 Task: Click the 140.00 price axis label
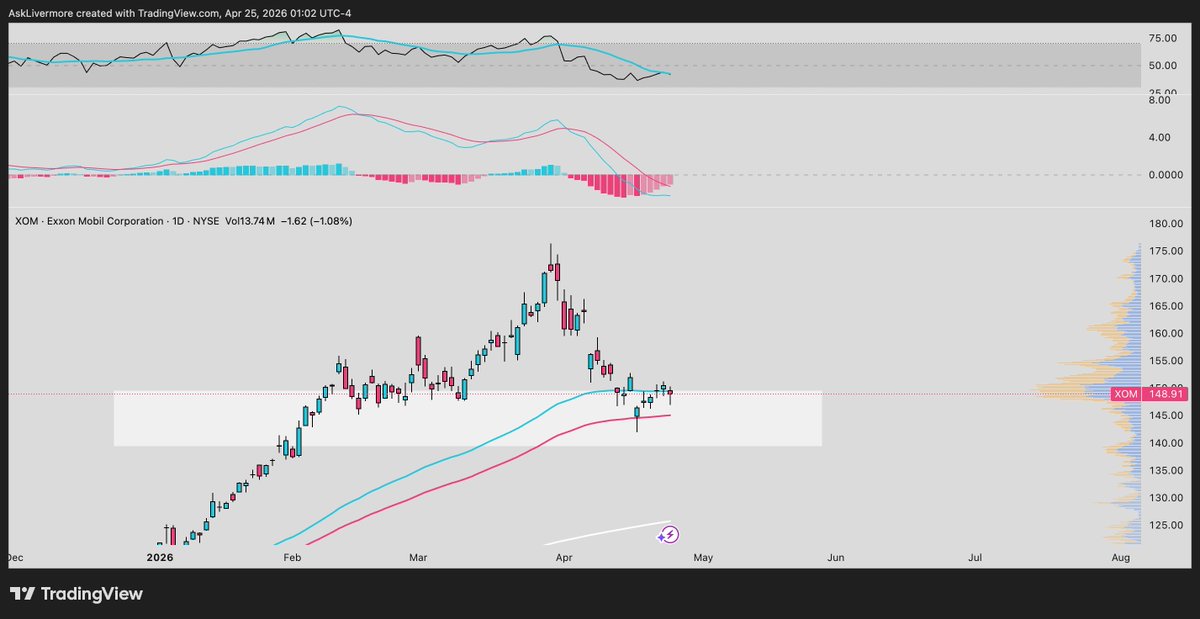pyautogui.click(x=1166, y=443)
